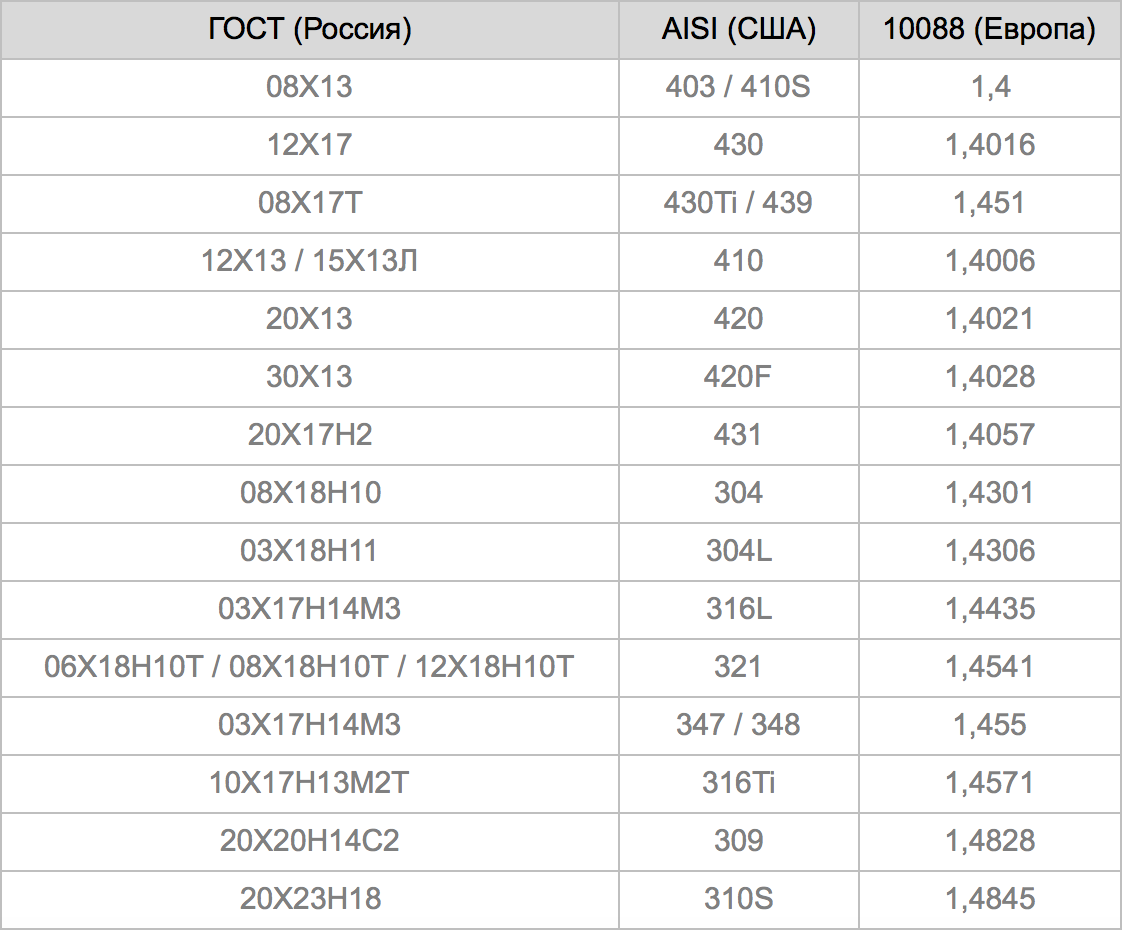Select the 08Х13 cell
1122x930 pixels.
(310, 87)
